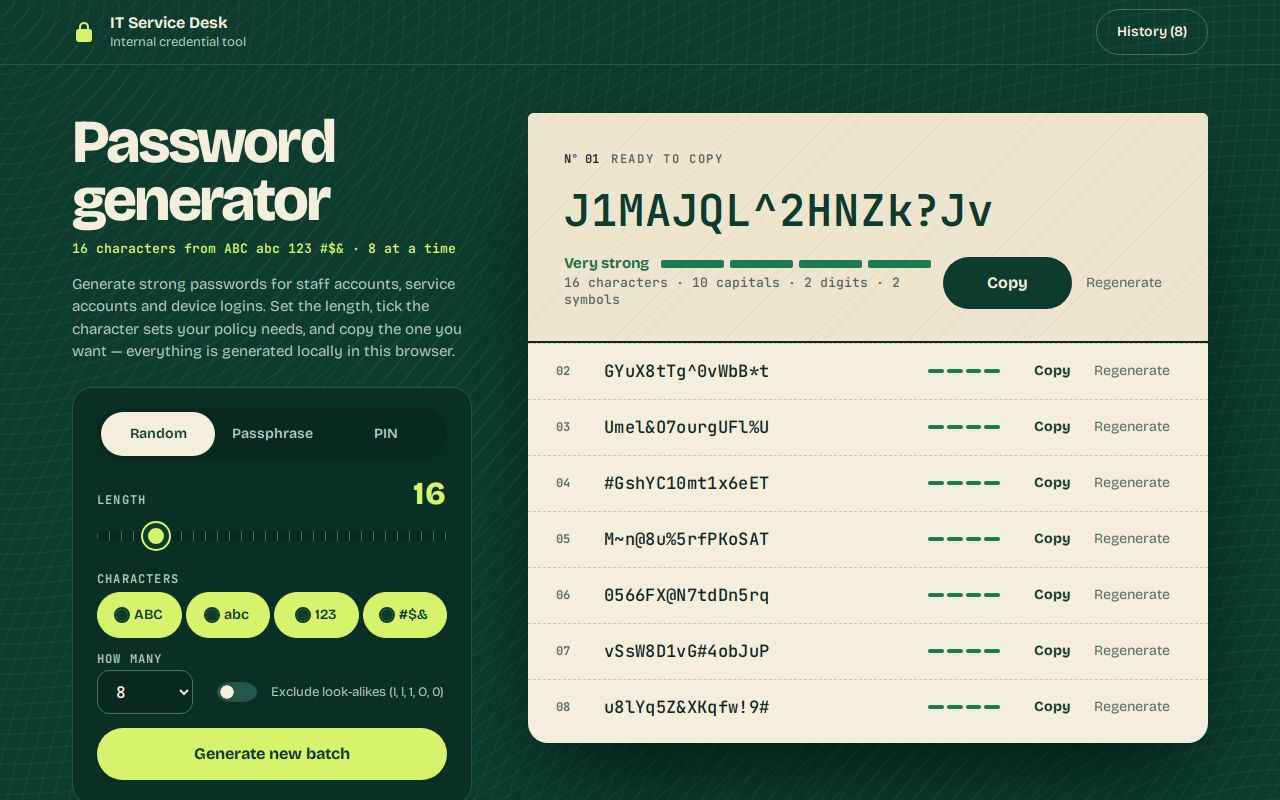This screenshot has height=800, width=1280.
Task: Open the History (8) panel
Action: [x=1151, y=32]
